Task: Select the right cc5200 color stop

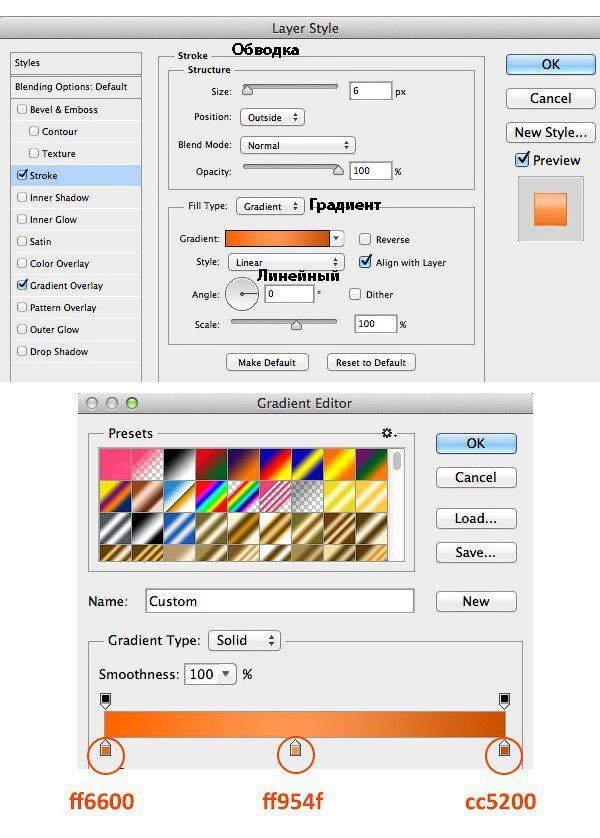Action: [504, 749]
